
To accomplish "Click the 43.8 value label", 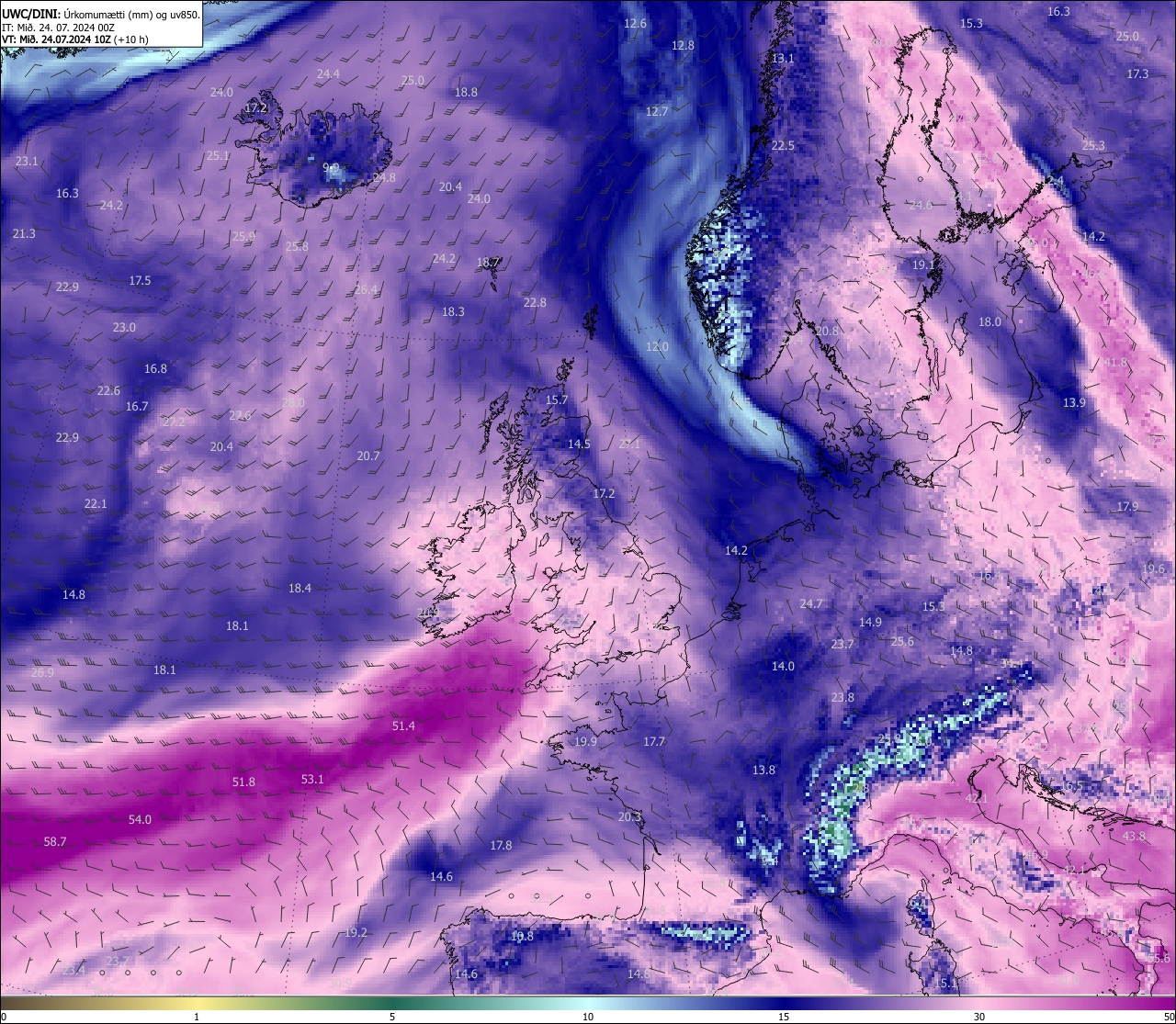I will point(1134,836).
